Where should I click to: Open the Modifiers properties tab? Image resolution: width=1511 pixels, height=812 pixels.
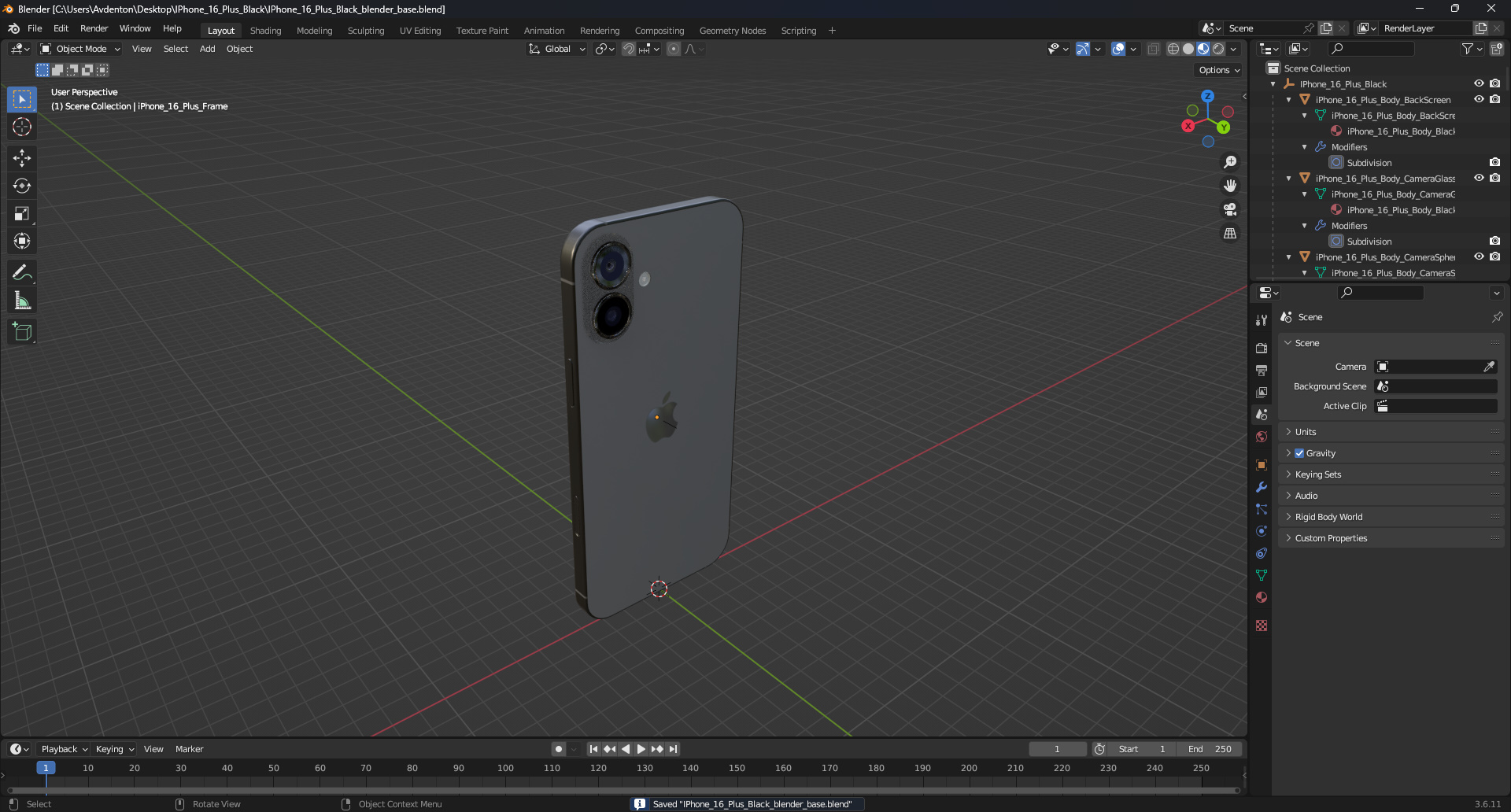(x=1262, y=487)
